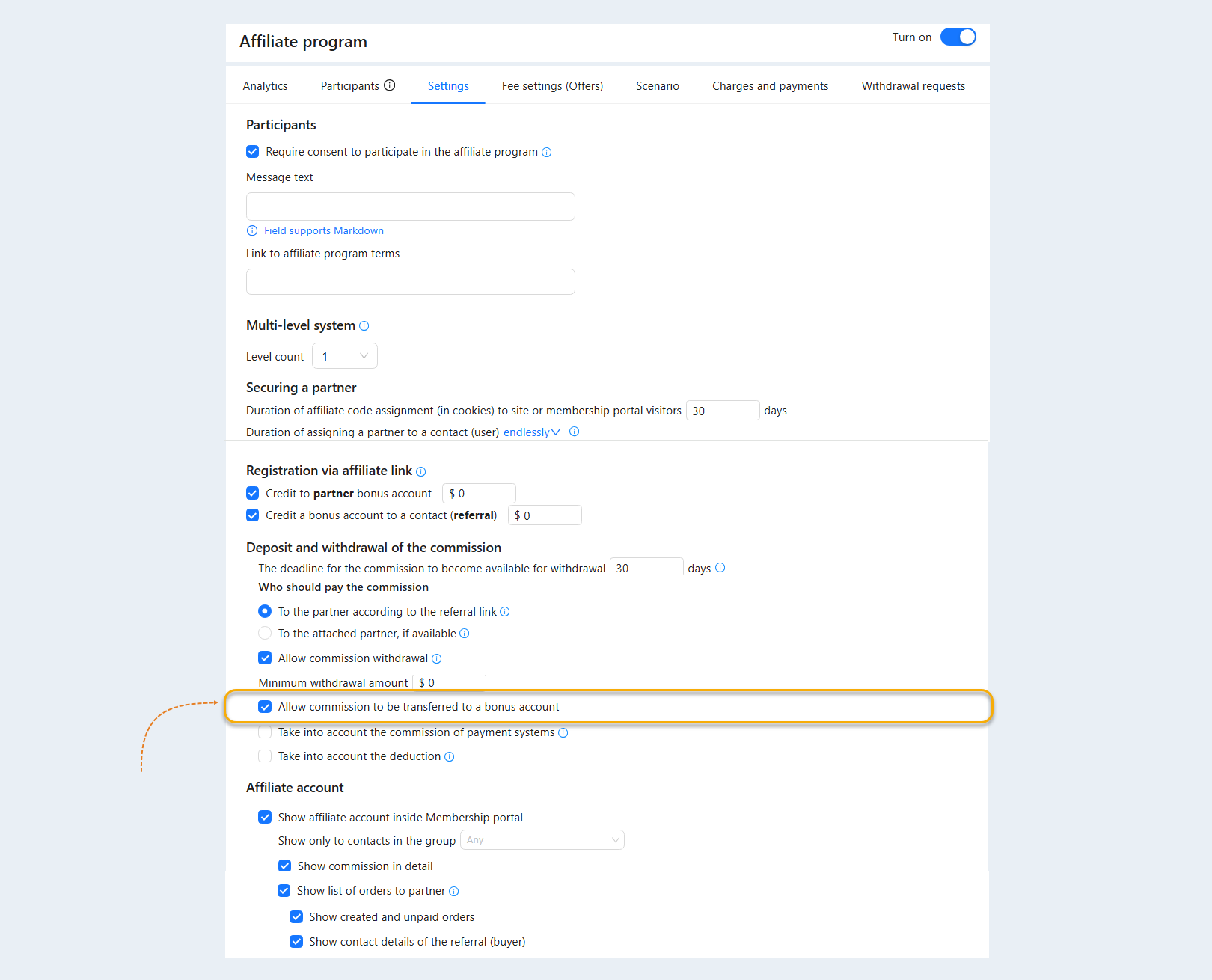This screenshot has height=980, width=1212.
Task: Open the Withdrawal requests tab
Action: click(913, 86)
